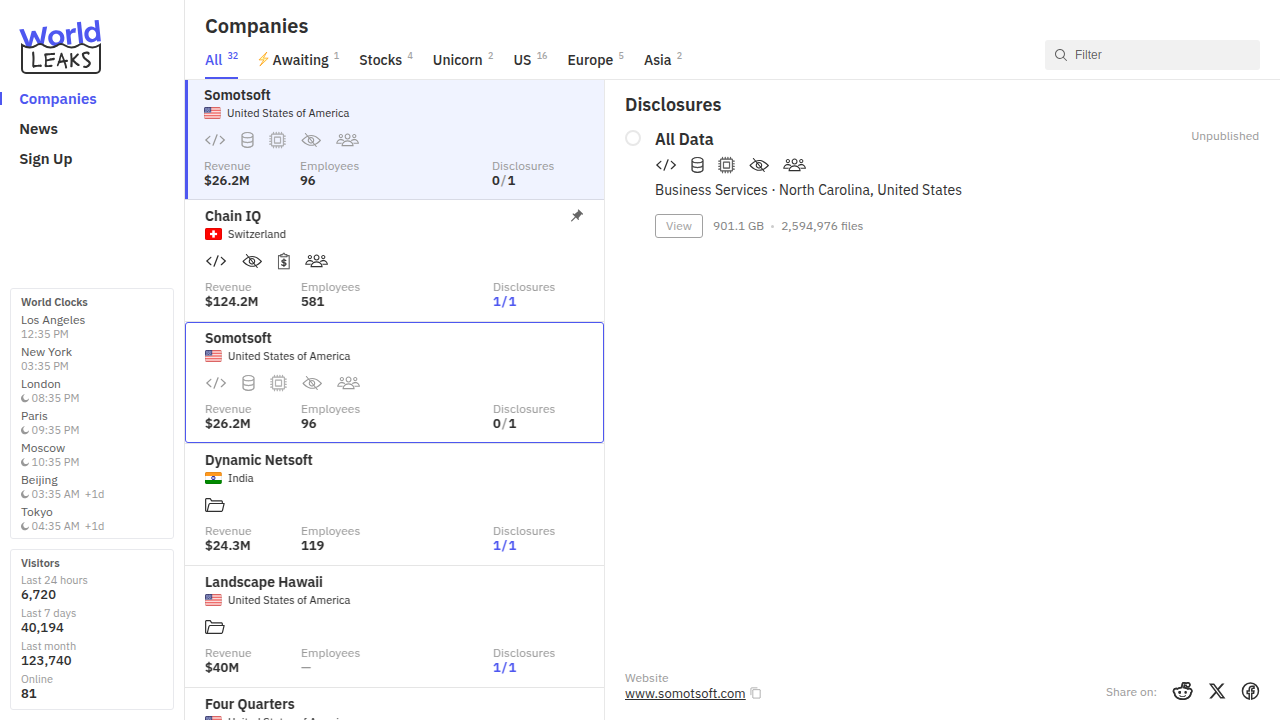Select the All companies tab
Viewport: 1280px width, 720px height.
click(x=221, y=59)
